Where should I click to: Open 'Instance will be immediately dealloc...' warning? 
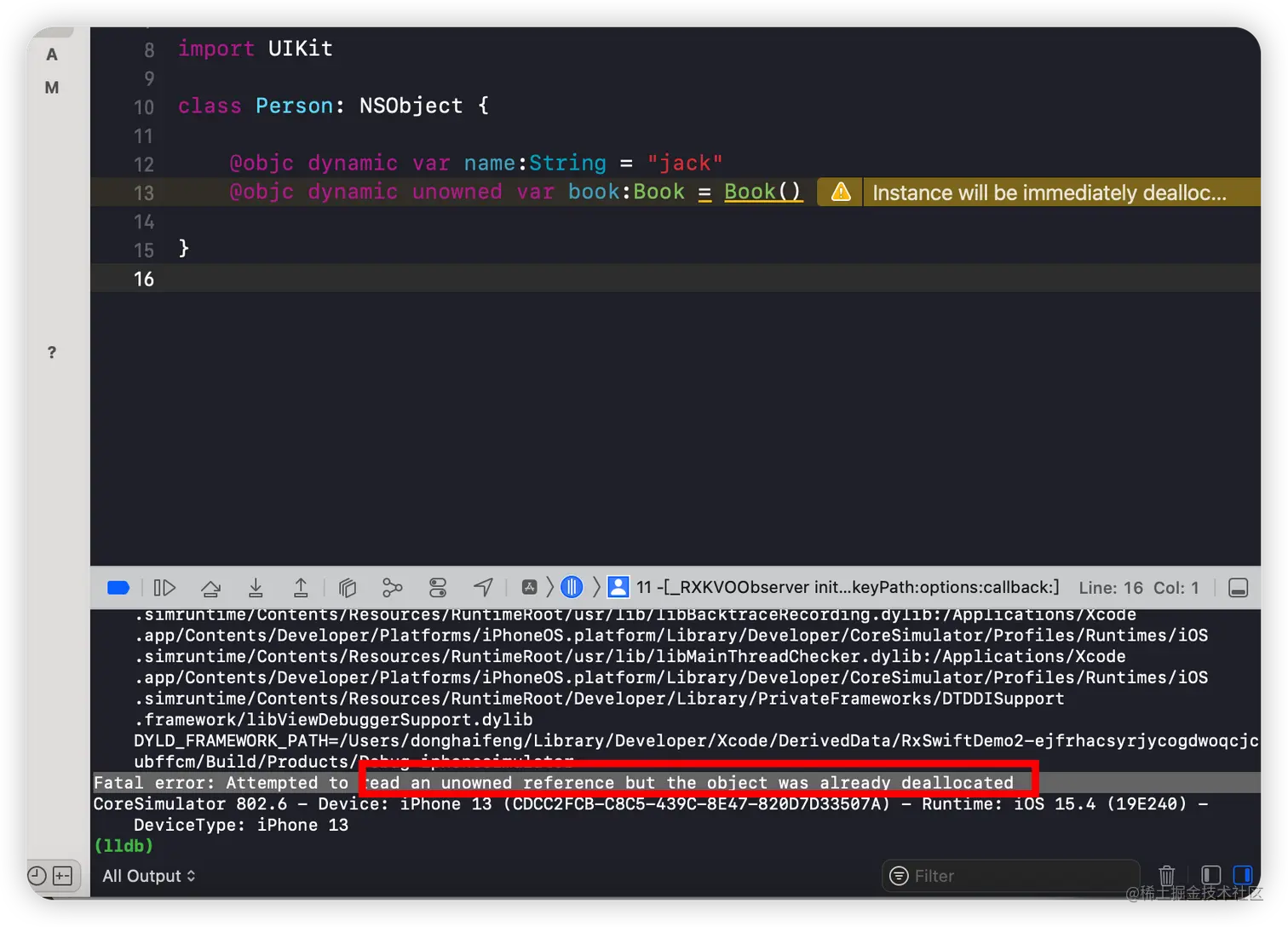pyautogui.click(x=1049, y=193)
